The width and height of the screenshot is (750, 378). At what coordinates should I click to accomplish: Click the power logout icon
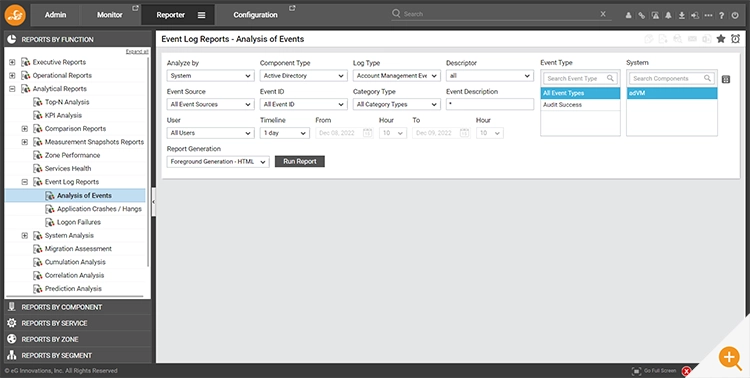click(735, 15)
